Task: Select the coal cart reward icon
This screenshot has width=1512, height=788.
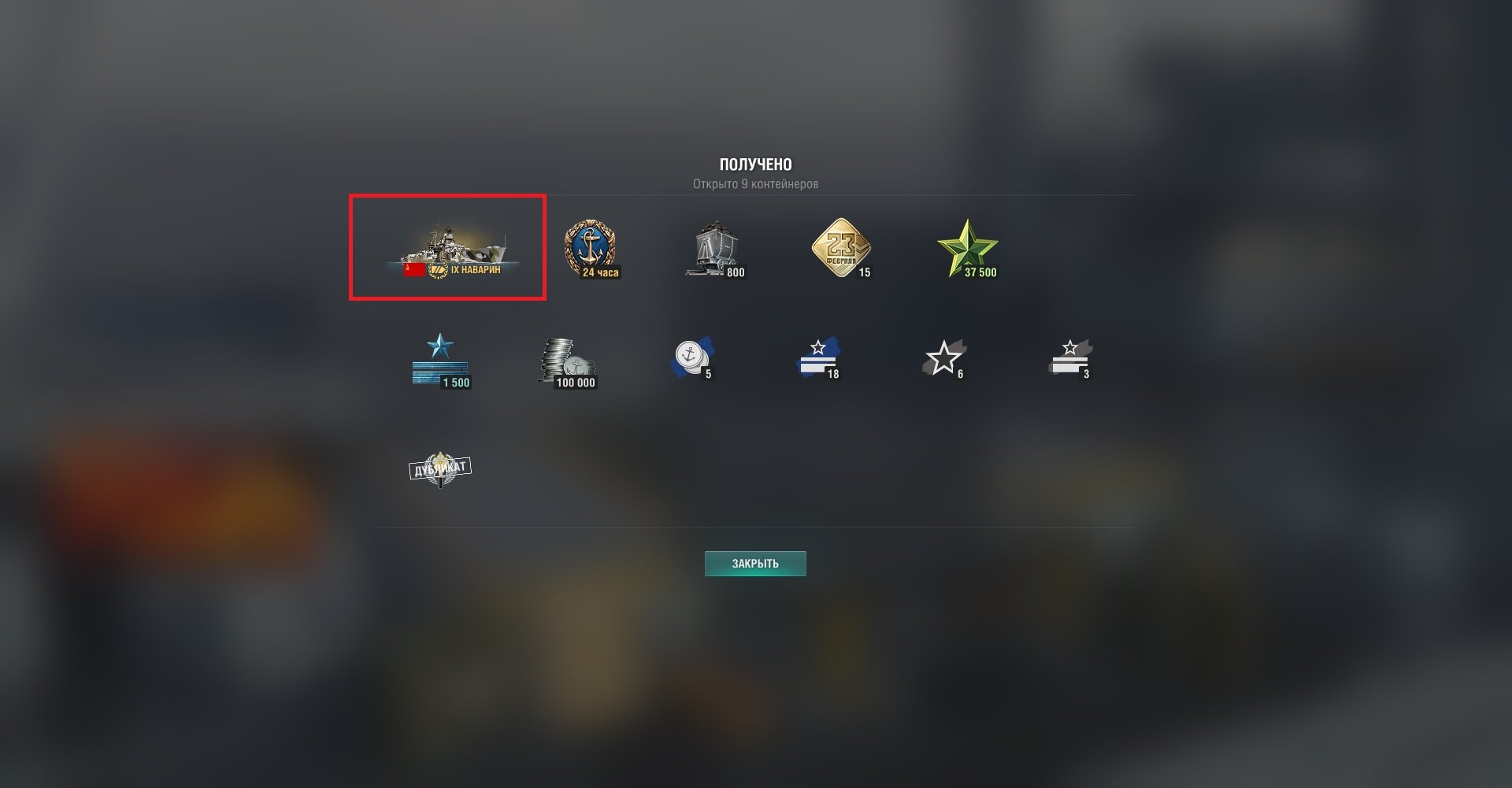Action: tap(715, 250)
